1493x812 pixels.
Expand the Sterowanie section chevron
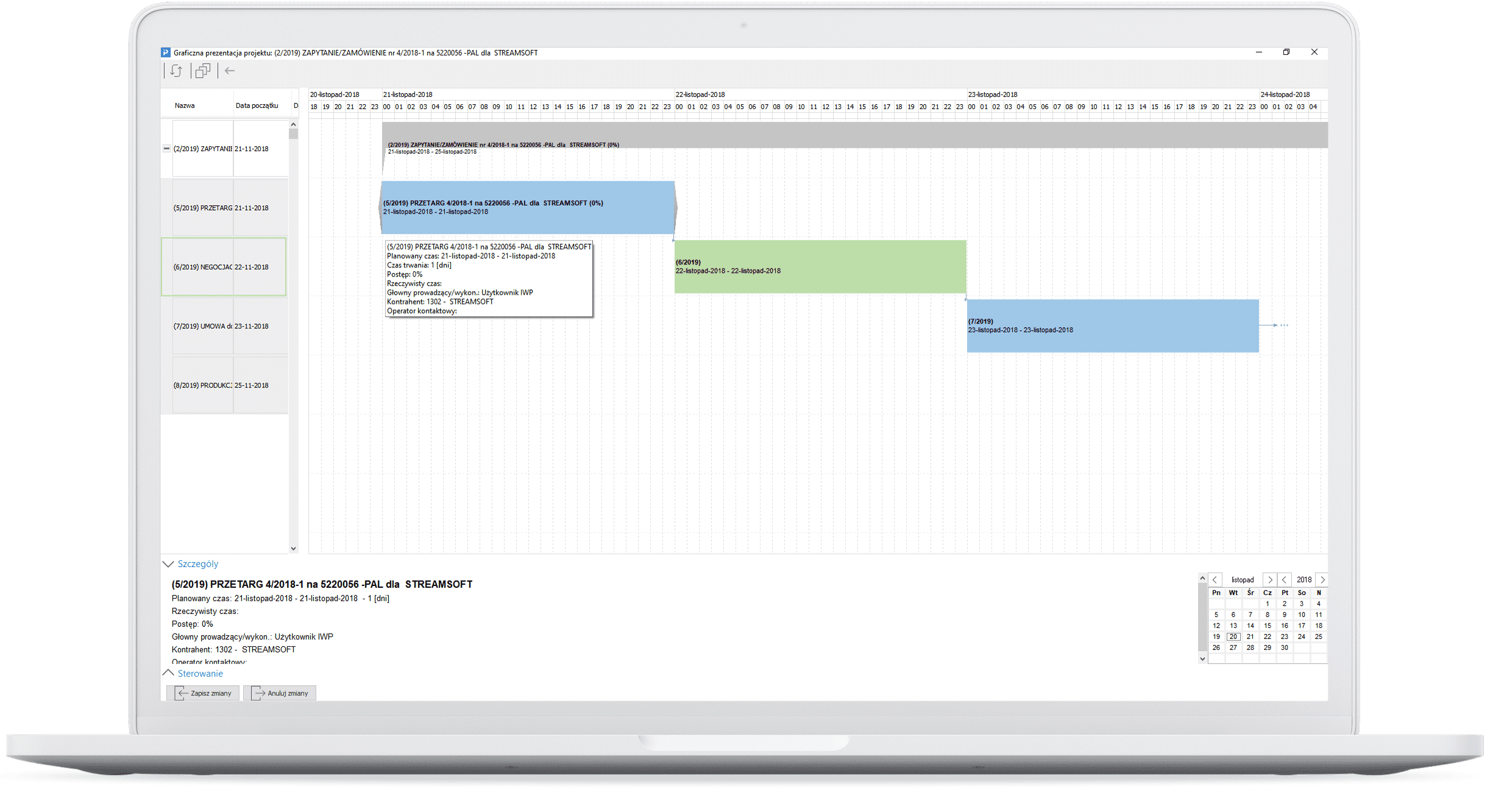168,673
